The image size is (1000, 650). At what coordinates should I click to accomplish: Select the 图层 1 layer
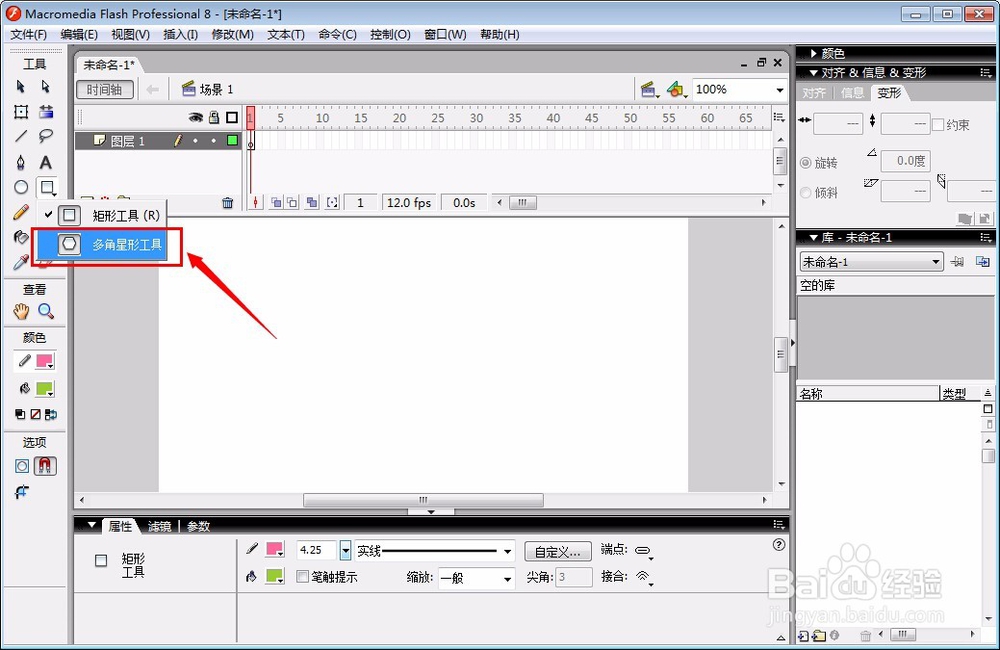tap(157, 140)
